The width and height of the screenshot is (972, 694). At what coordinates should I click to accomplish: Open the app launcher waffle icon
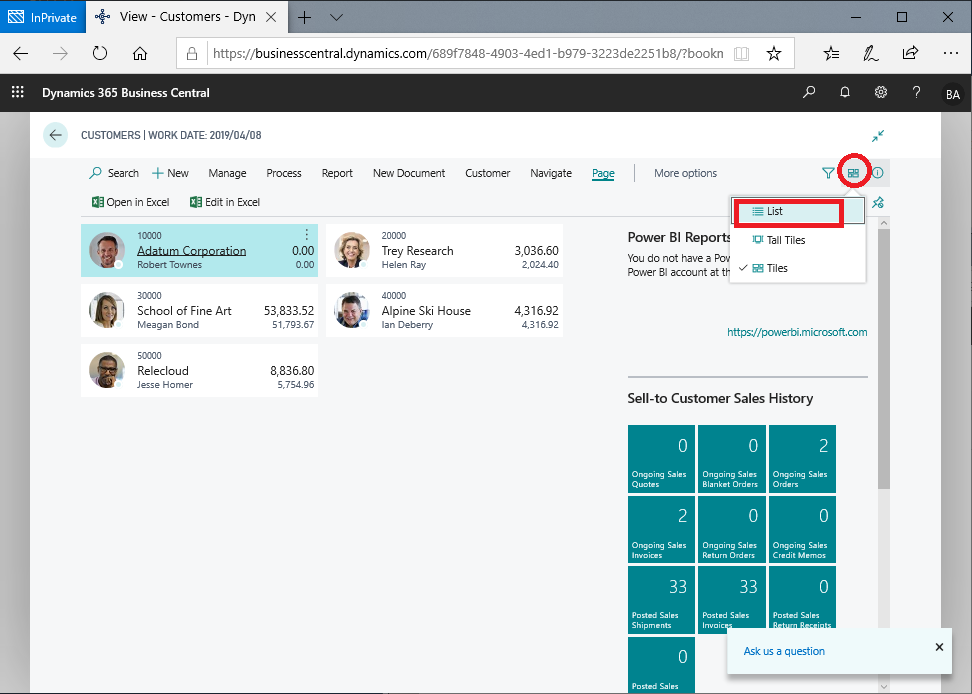[17, 92]
